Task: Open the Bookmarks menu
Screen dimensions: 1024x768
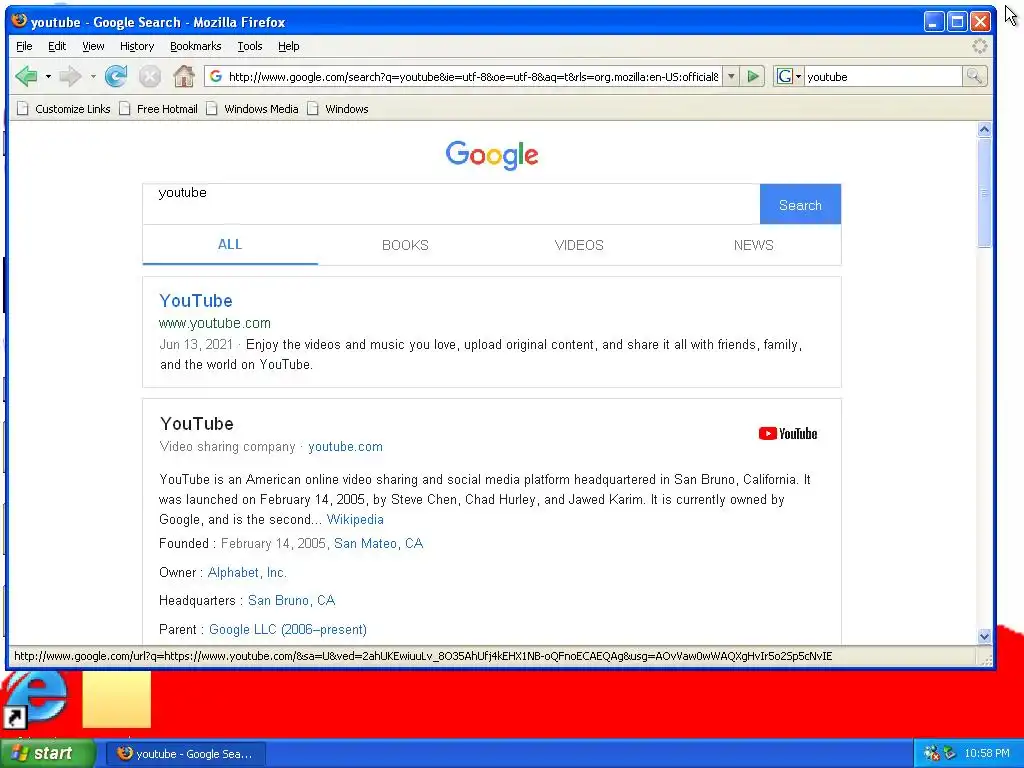Action: pyautogui.click(x=196, y=46)
